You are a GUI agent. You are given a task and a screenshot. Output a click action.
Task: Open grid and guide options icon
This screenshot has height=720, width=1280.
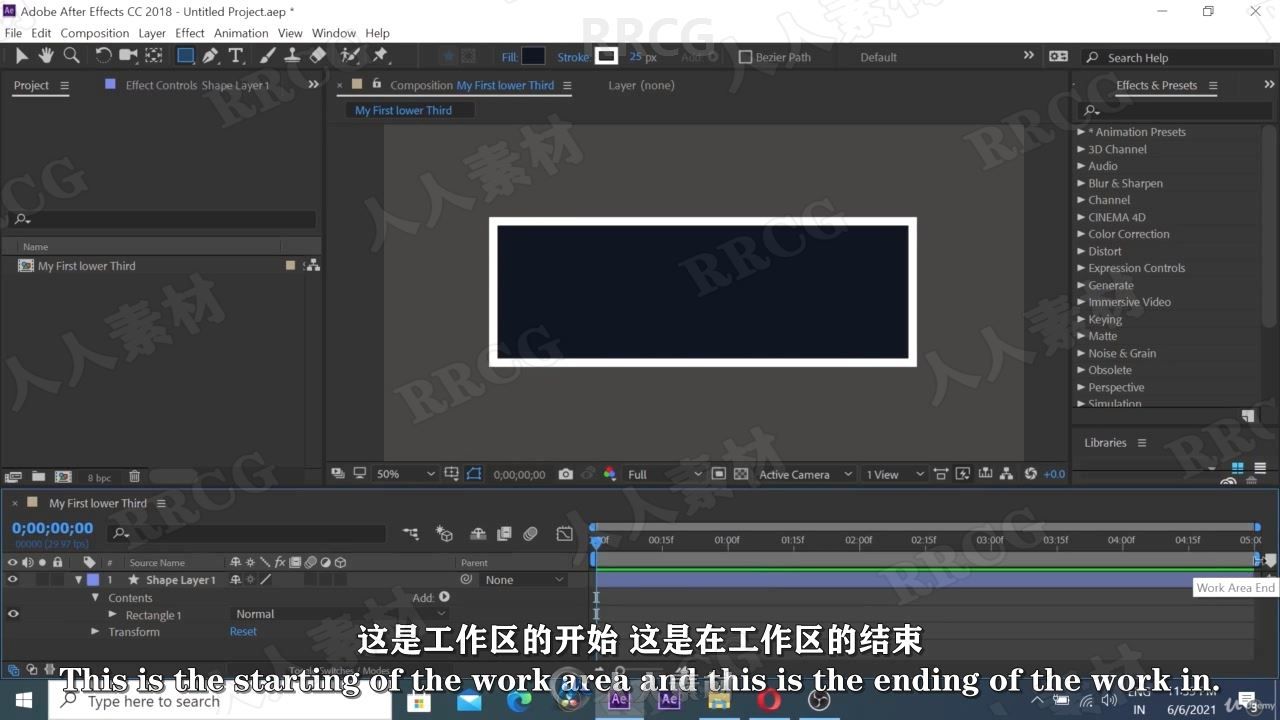(452, 474)
